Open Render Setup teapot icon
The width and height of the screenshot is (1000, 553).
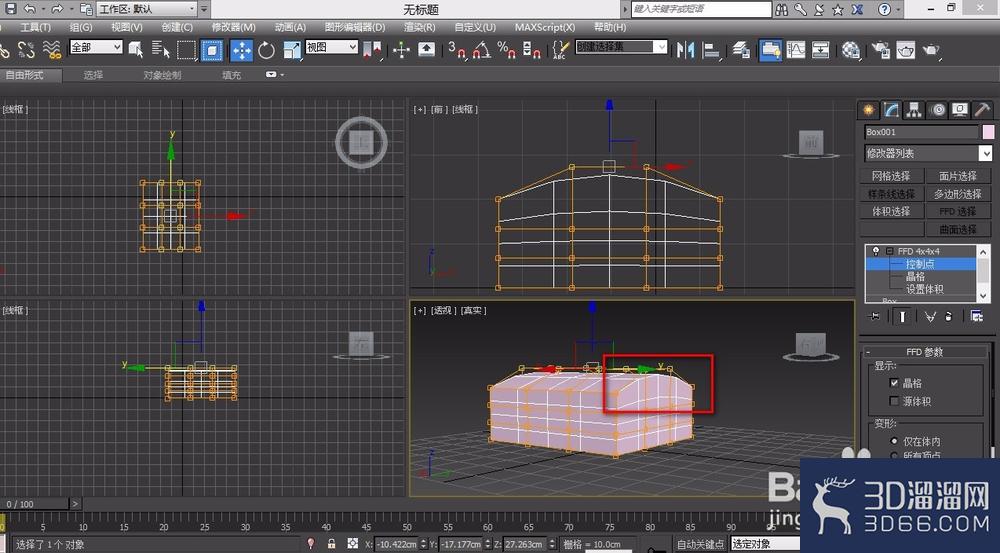881,50
